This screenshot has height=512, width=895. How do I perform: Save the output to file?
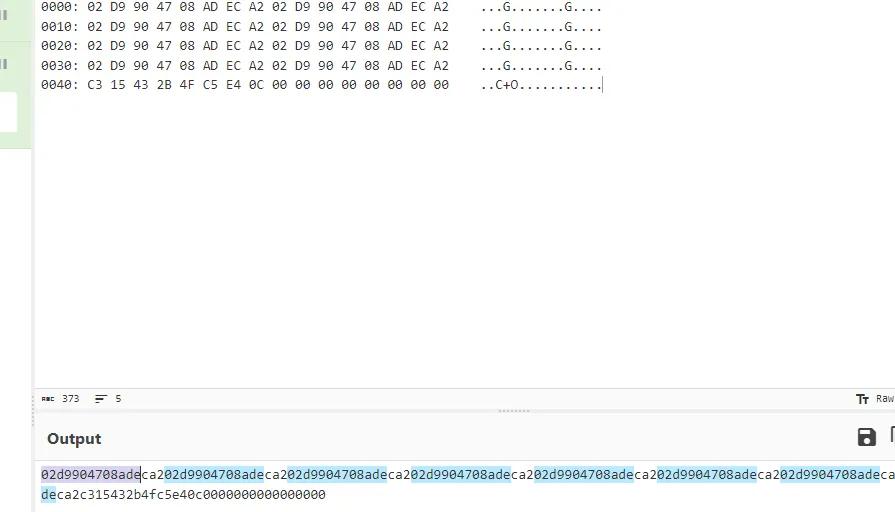866,437
